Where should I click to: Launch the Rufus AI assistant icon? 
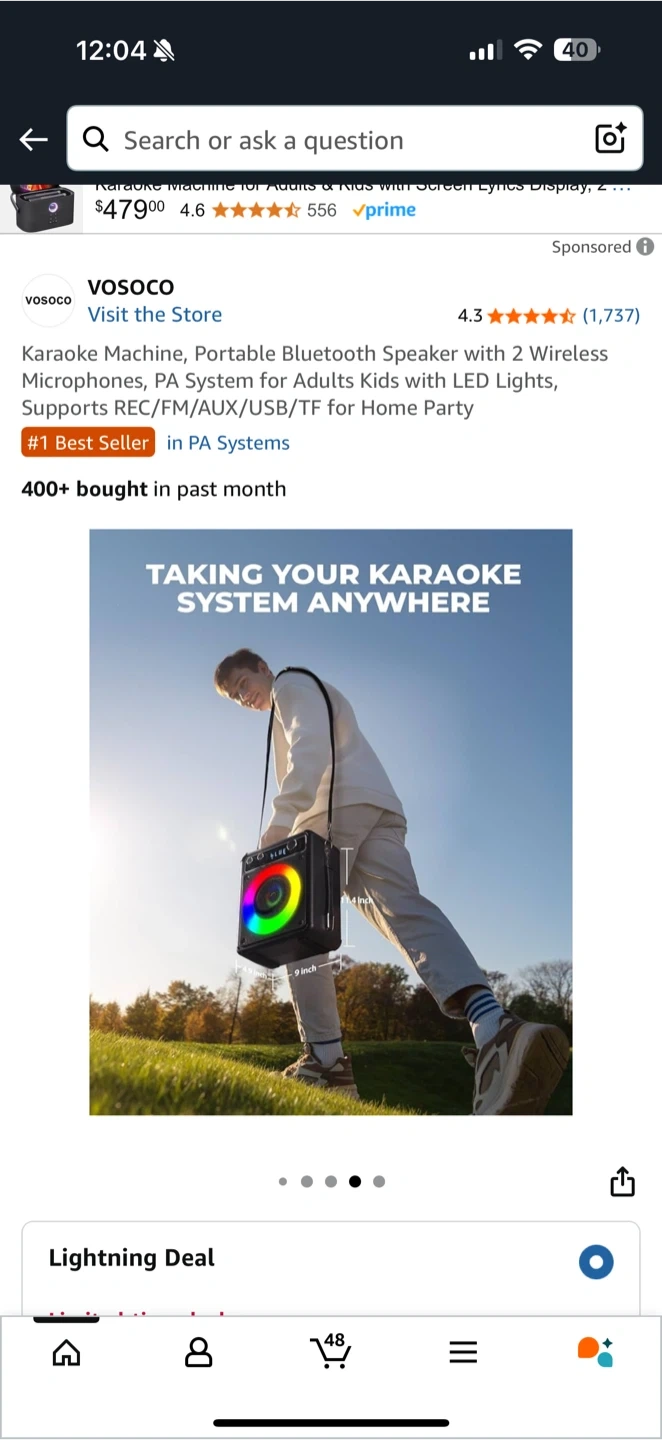pos(595,1352)
